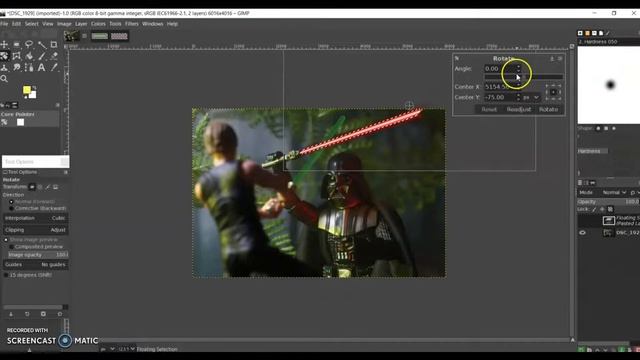Open the Colors menu
Screen dimensions: 640x360
(x=98, y=24)
